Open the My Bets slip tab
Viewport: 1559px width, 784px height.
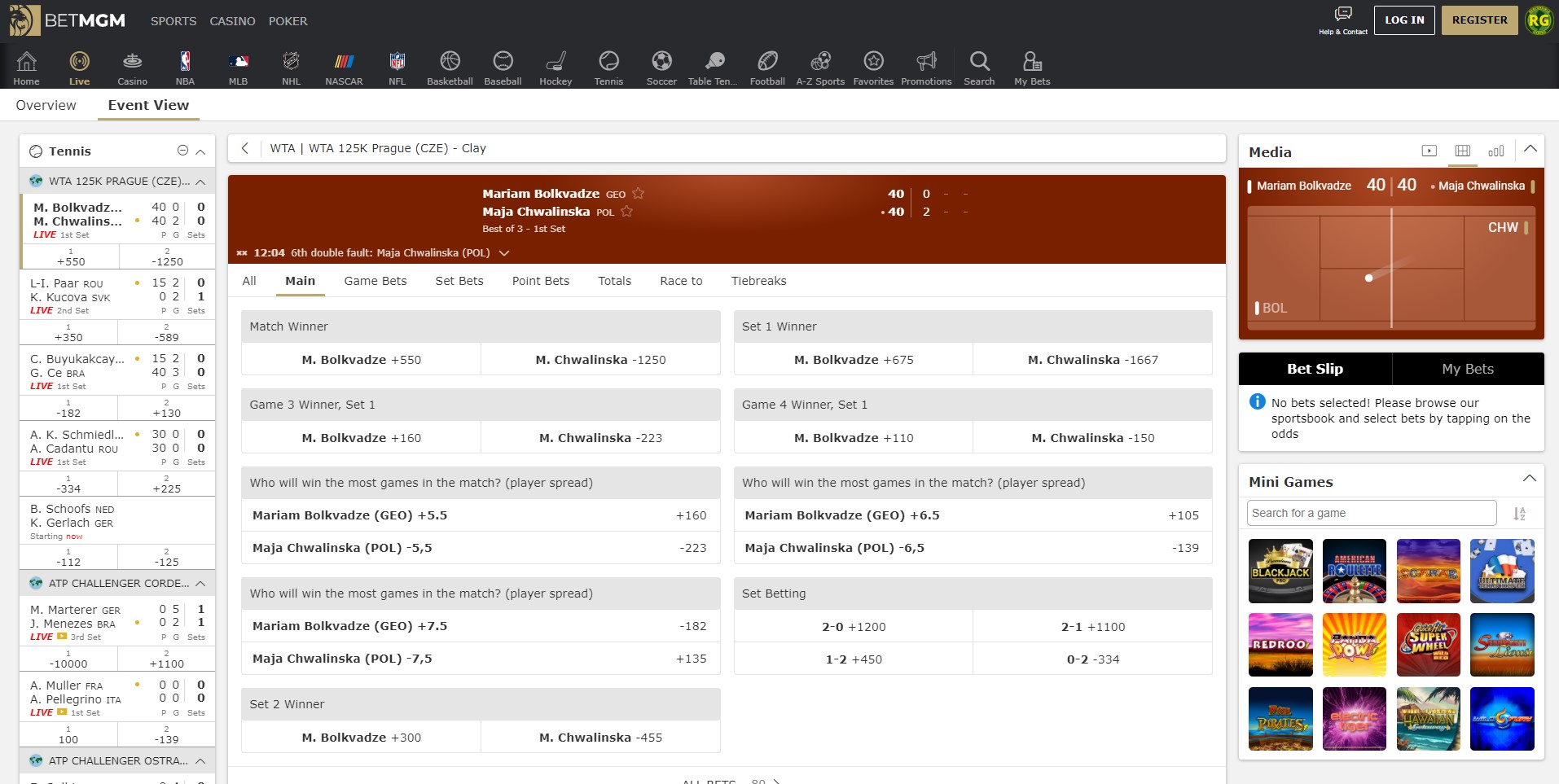1468,369
